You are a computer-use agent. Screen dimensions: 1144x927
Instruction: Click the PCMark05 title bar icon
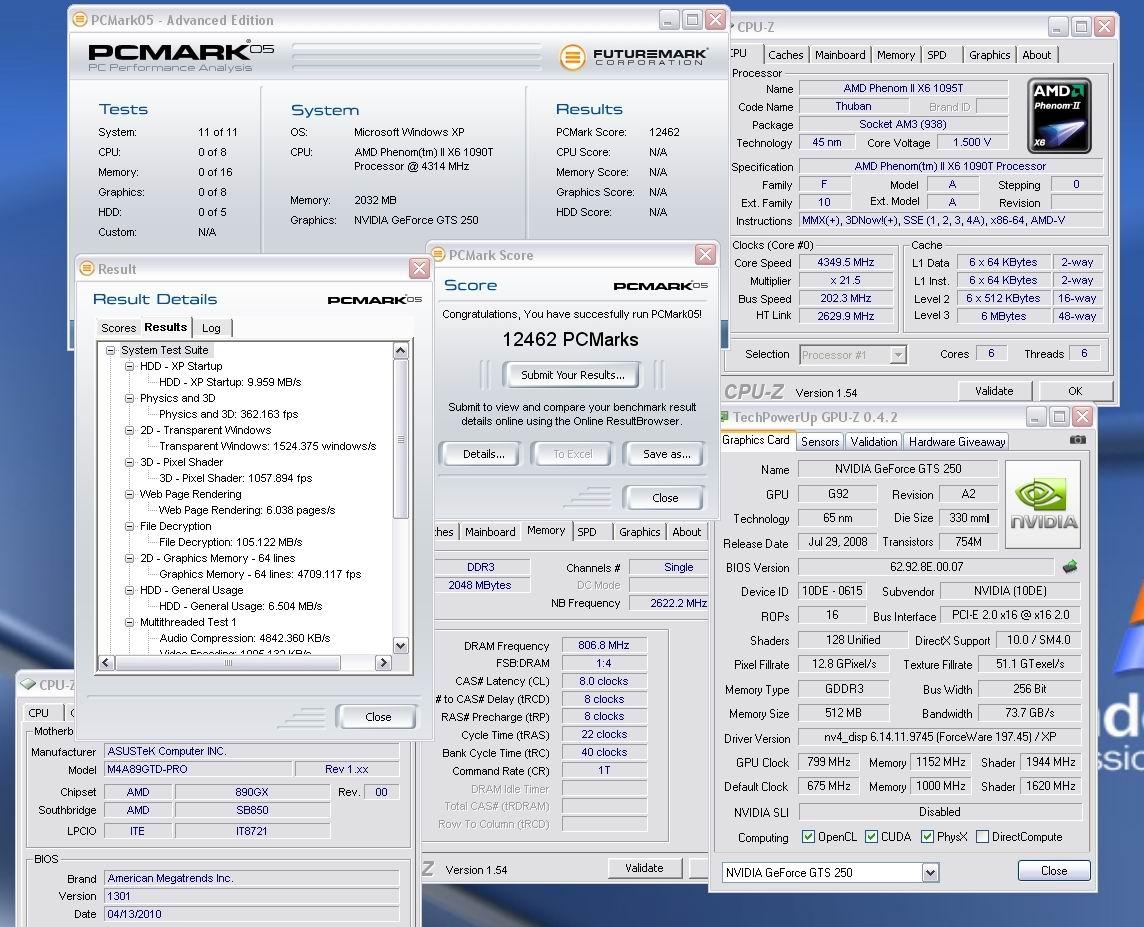[80, 20]
